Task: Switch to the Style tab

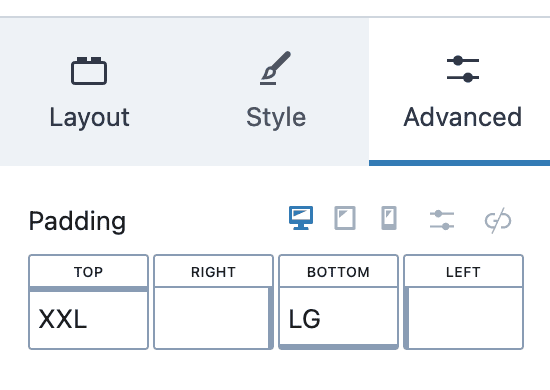Action: click(276, 92)
